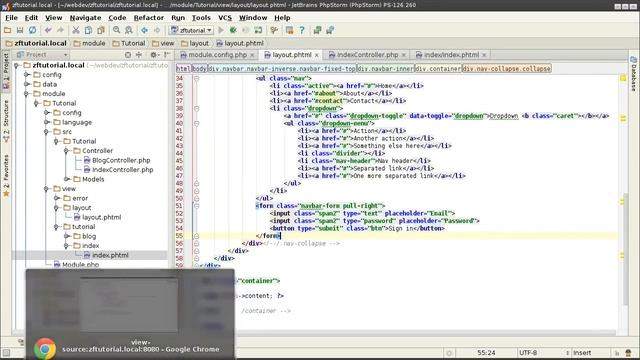Viewport: 640px width, 360px height.
Task: Expand the blog folder in tree
Action: pos(67,236)
